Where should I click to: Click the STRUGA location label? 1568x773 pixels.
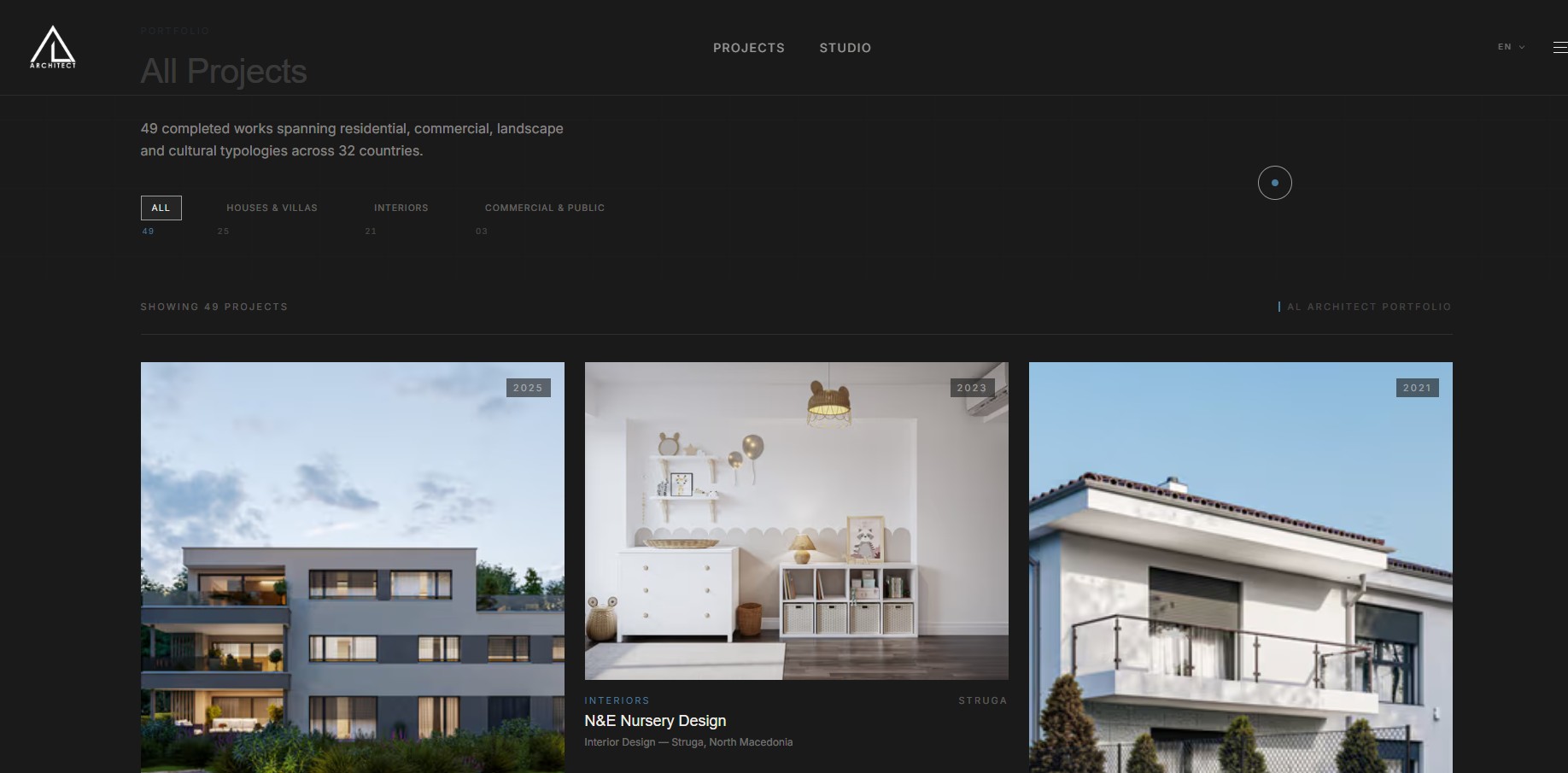[983, 700]
